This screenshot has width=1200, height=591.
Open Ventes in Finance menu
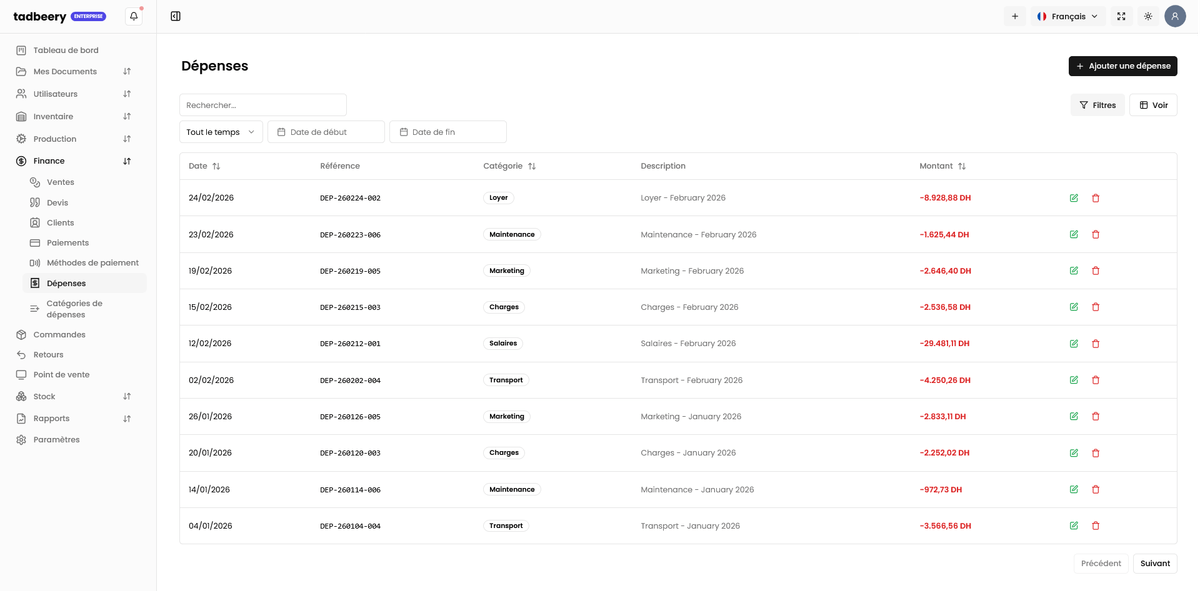pyautogui.click(x=60, y=182)
